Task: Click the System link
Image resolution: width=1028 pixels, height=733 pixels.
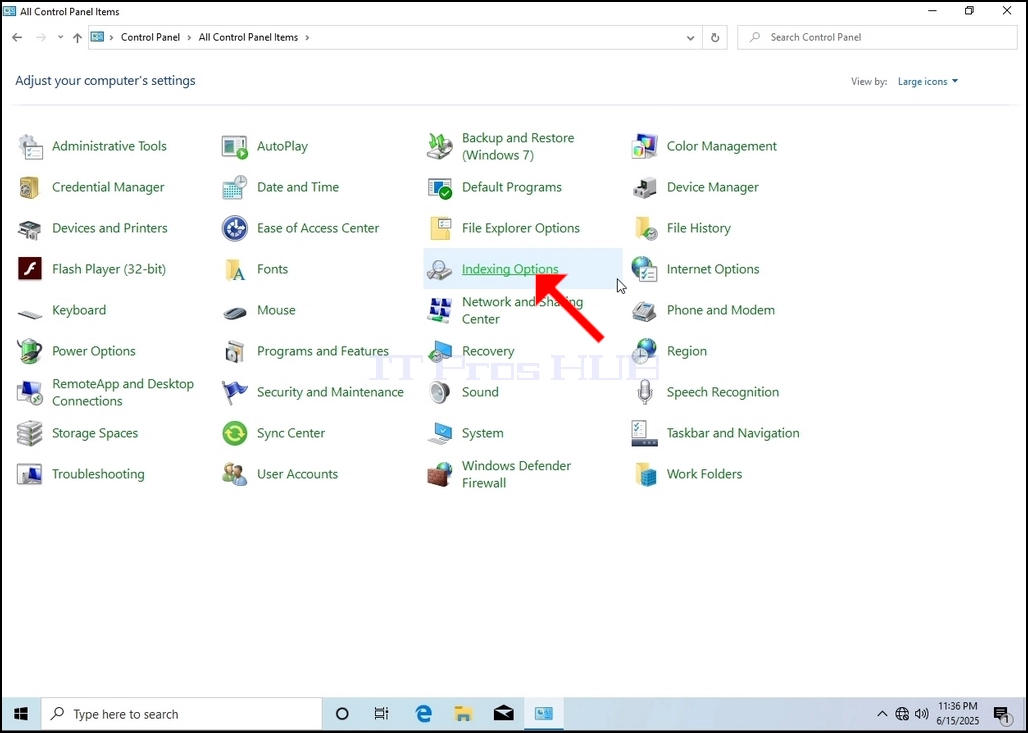Action: coord(483,433)
